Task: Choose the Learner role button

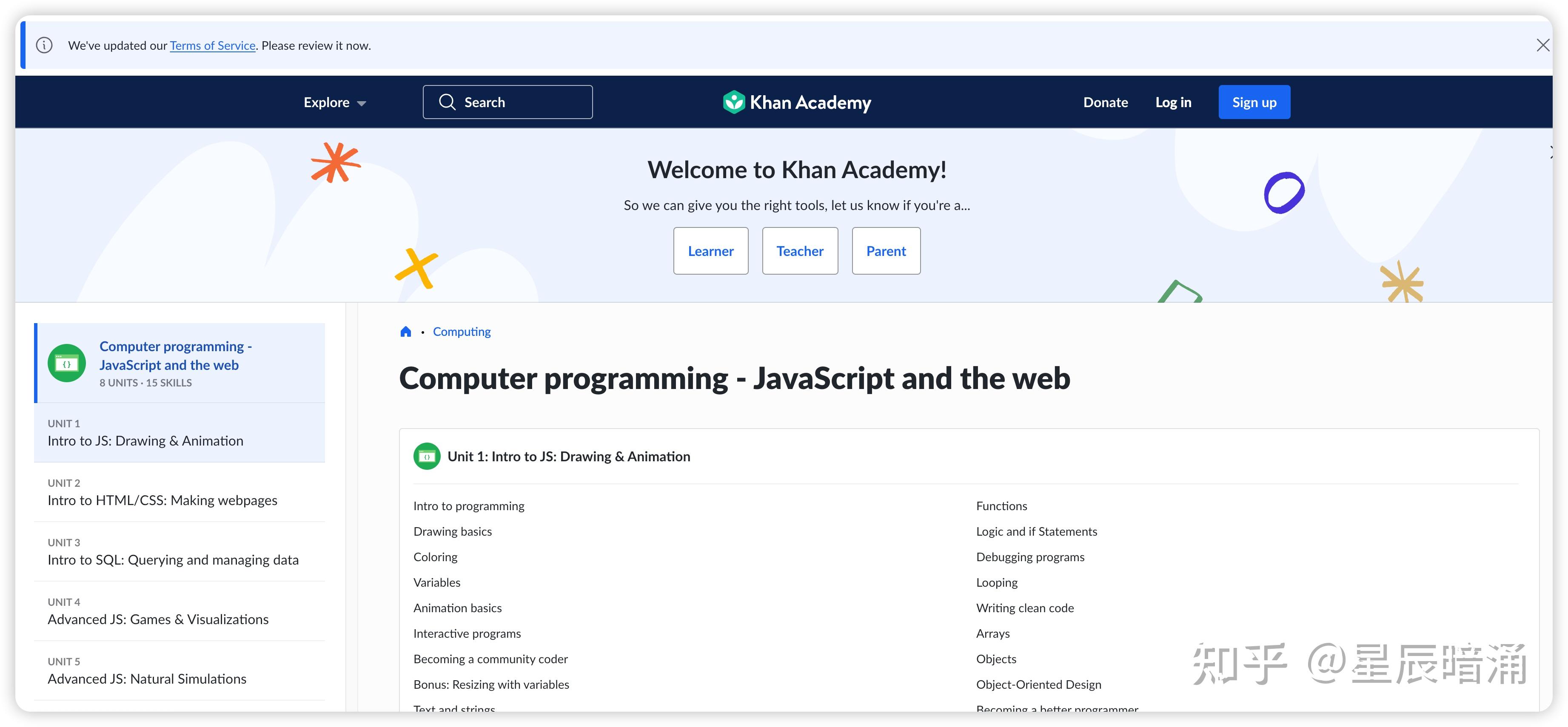Action: coord(710,251)
